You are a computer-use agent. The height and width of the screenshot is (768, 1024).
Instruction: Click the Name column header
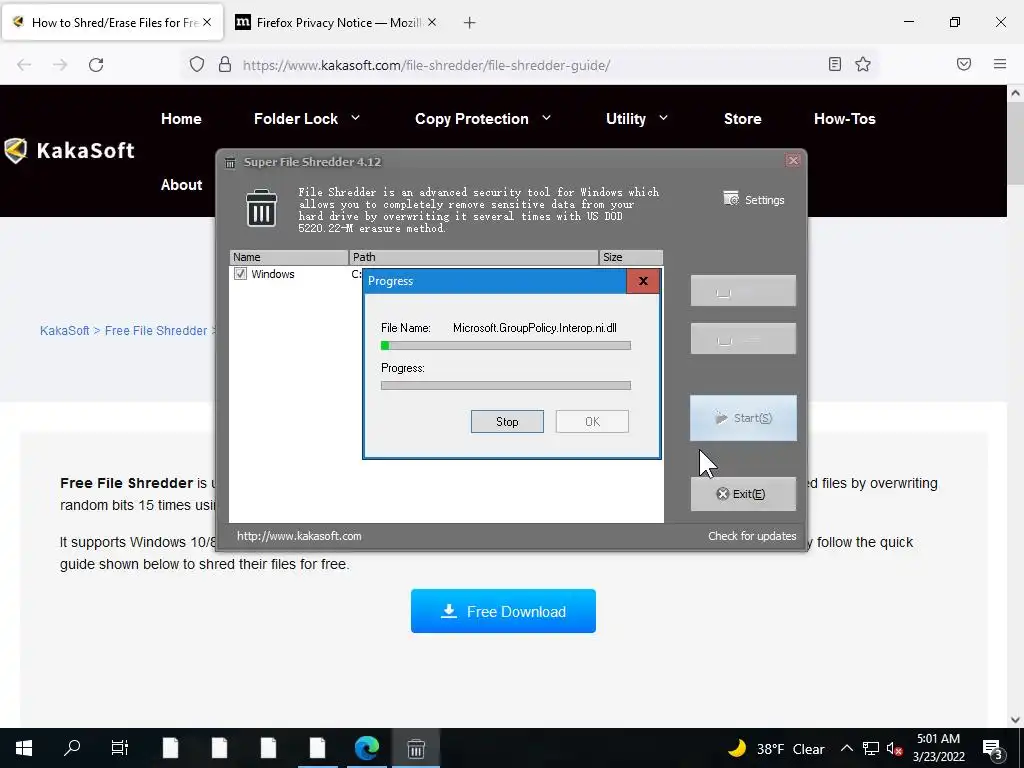pos(289,257)
